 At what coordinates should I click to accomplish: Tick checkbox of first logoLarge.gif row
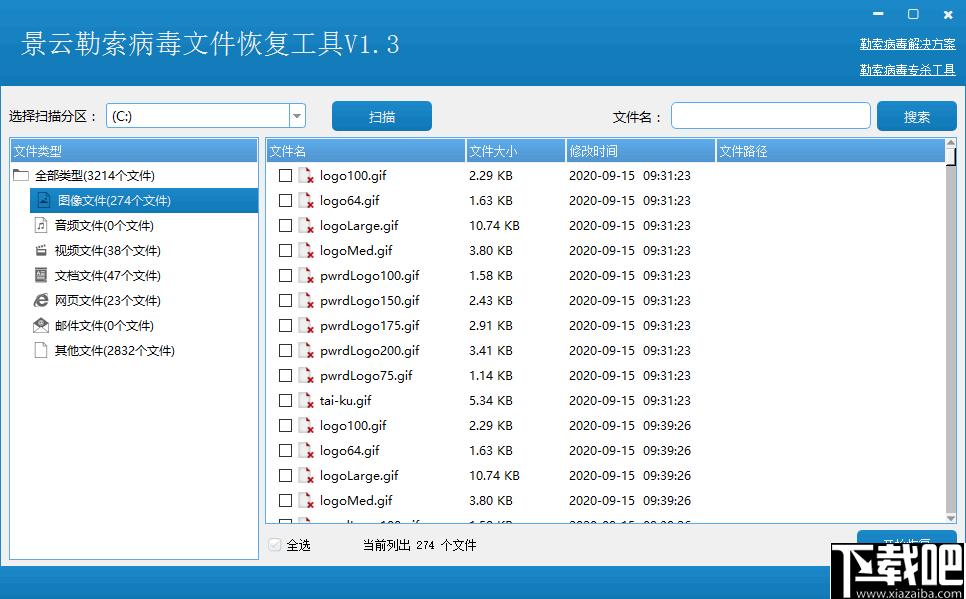[285, 226]
